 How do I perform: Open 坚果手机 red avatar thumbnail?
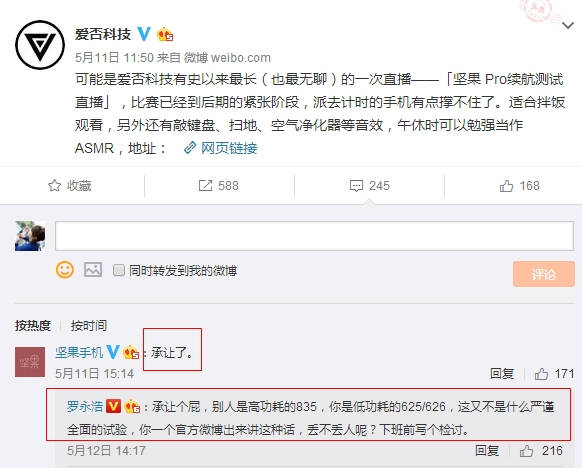[x=30, y=362]
